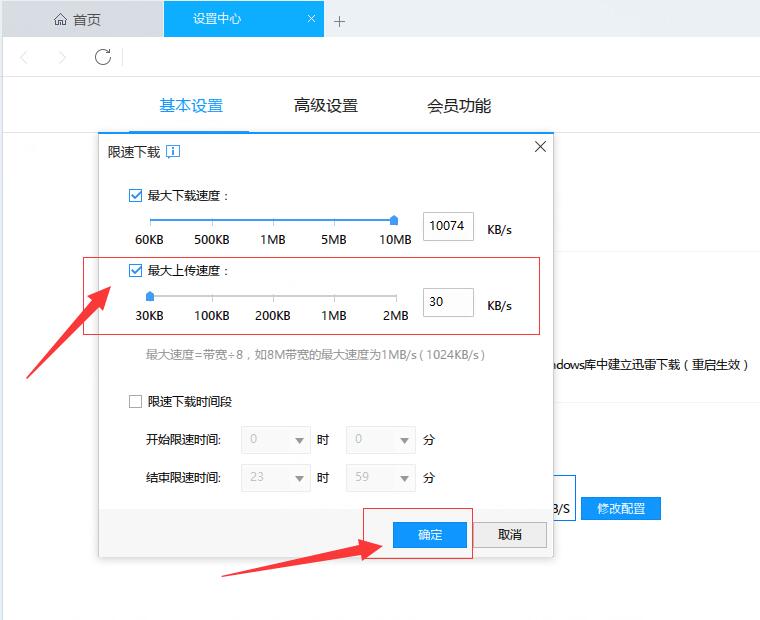Image resolution: width=760 pixels, height=620 pixels.
Task: Click the forward navigation arrow
Action: pos(63,58)
